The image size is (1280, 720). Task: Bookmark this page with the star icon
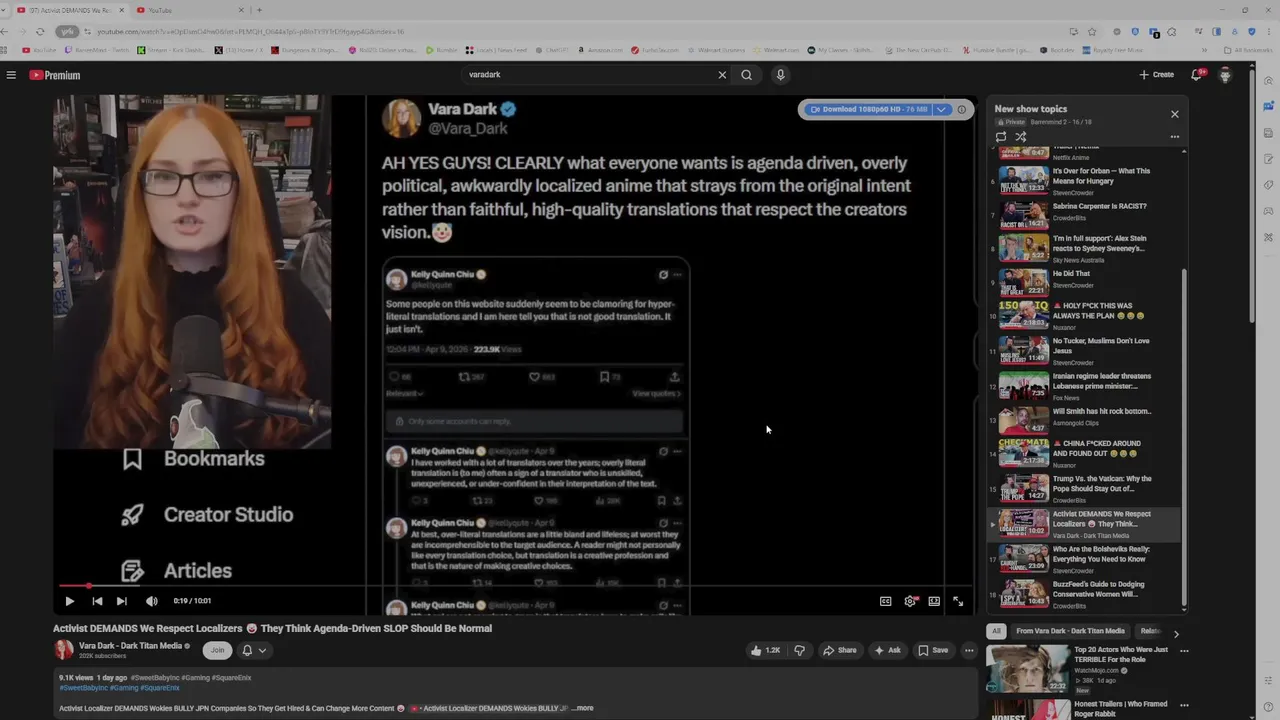(x=1092, y=31)
